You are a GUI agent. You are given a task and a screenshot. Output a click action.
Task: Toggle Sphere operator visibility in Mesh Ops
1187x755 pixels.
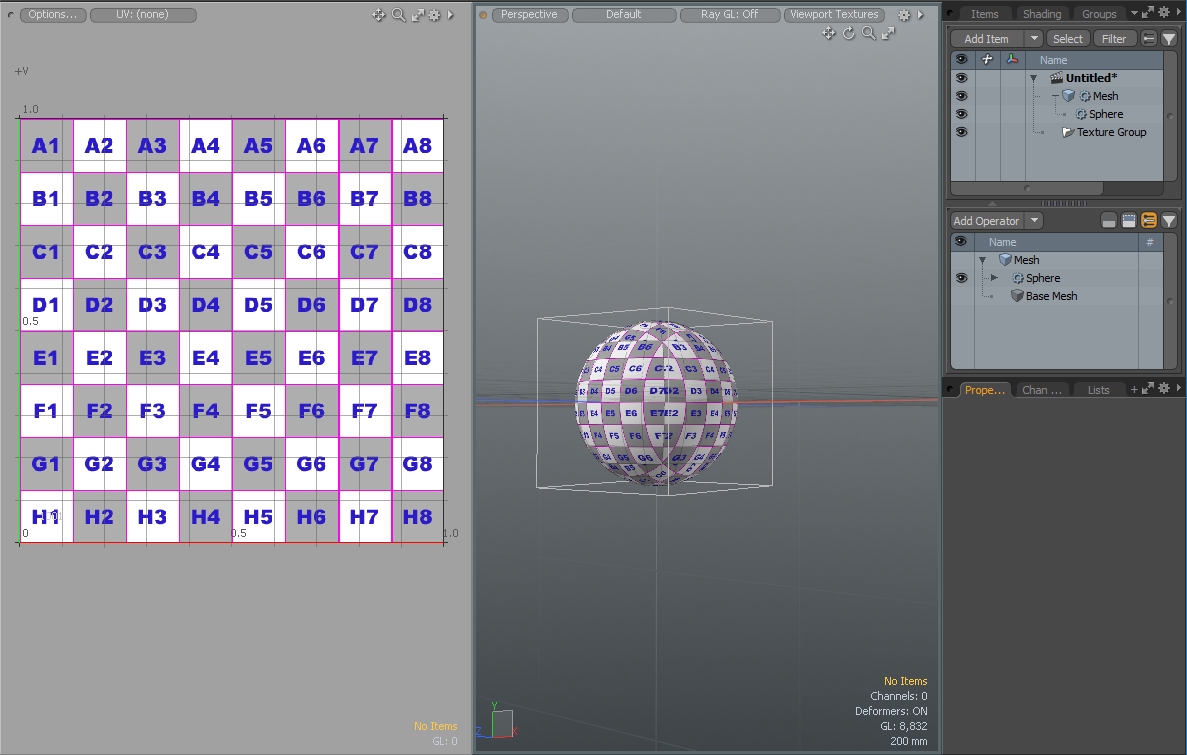pyautogui.click(x=961, y=278)
